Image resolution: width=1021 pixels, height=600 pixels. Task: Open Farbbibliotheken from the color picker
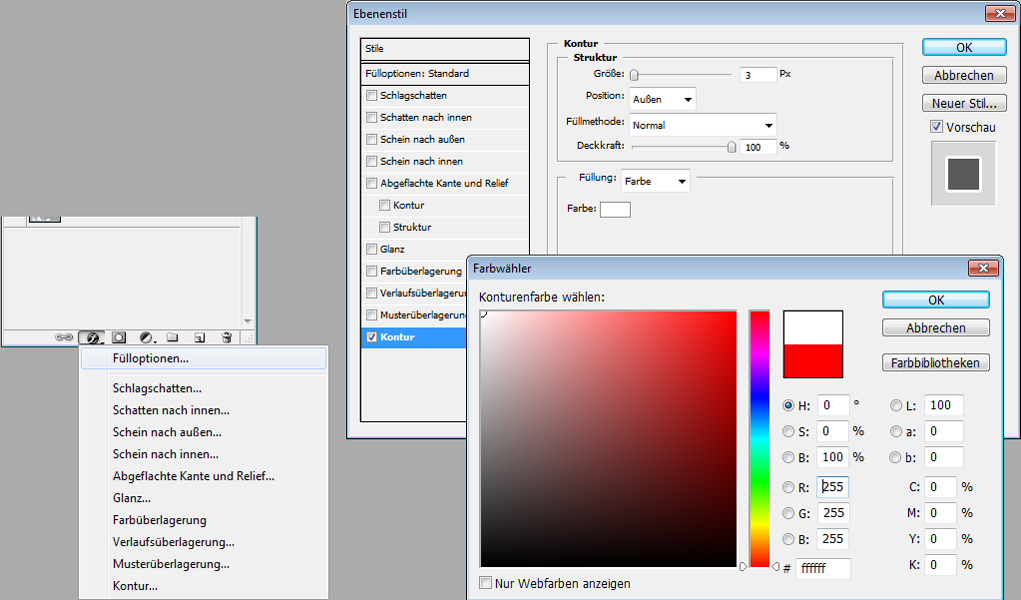click(x=936, y=363)
